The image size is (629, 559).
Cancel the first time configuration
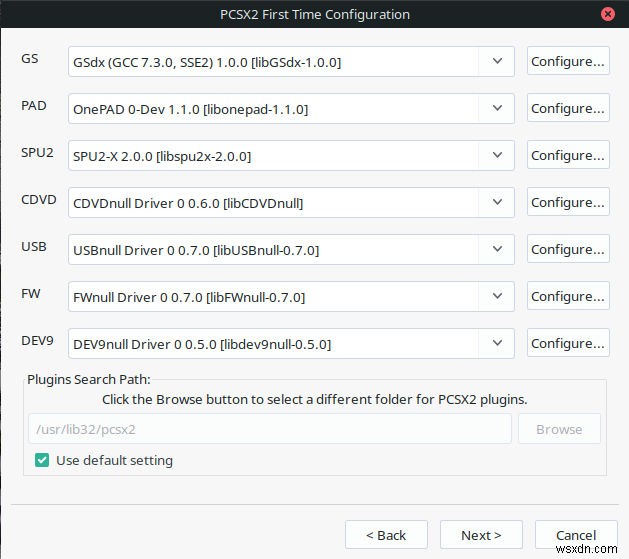coord(576,535)
